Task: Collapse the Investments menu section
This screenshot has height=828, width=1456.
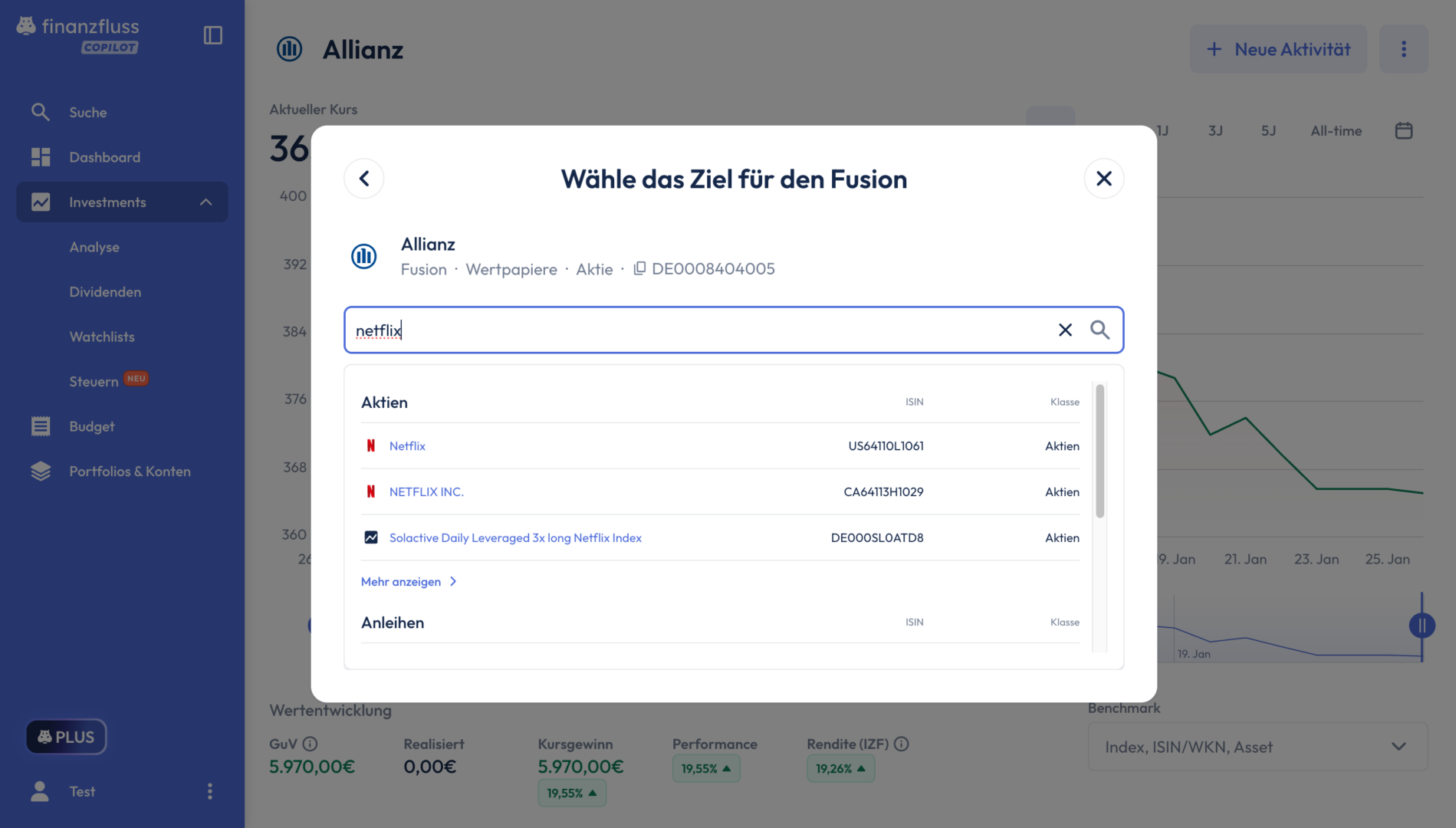Action: [205, 202]
